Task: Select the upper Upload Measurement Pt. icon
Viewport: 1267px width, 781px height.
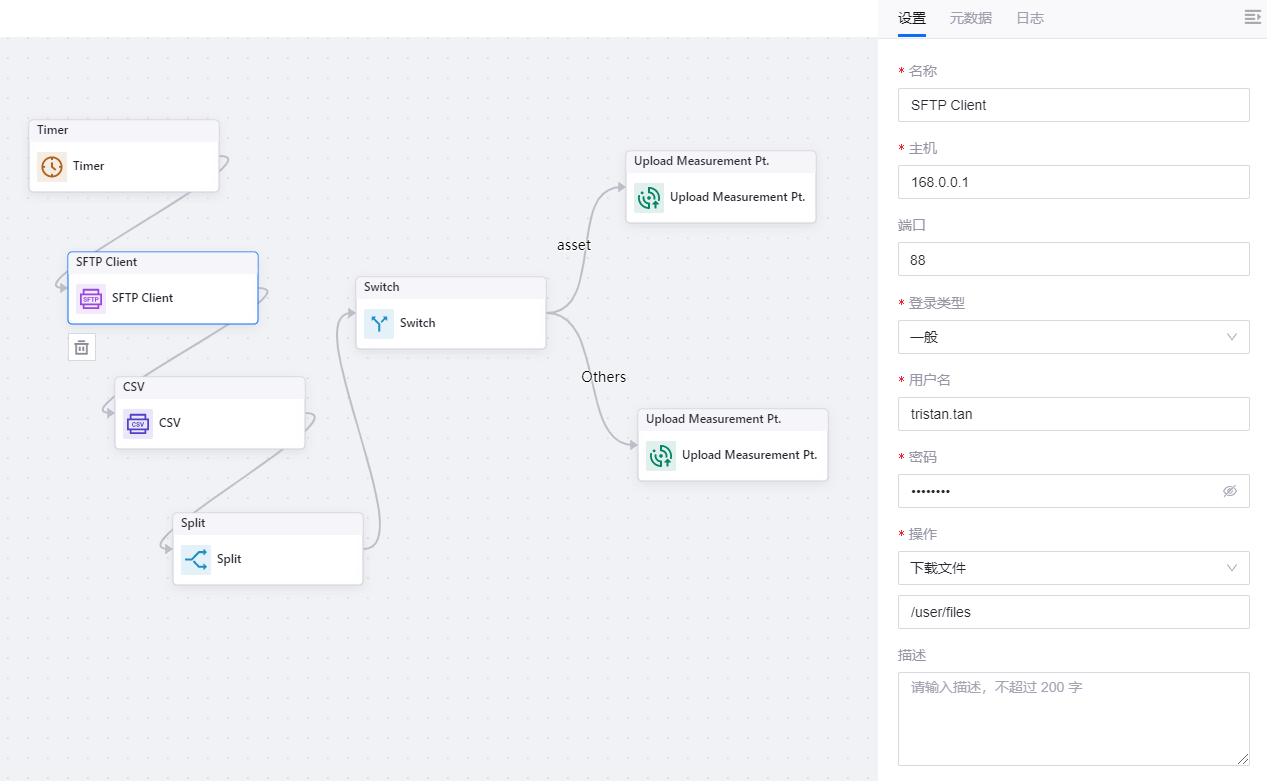Action: [649, 197]
